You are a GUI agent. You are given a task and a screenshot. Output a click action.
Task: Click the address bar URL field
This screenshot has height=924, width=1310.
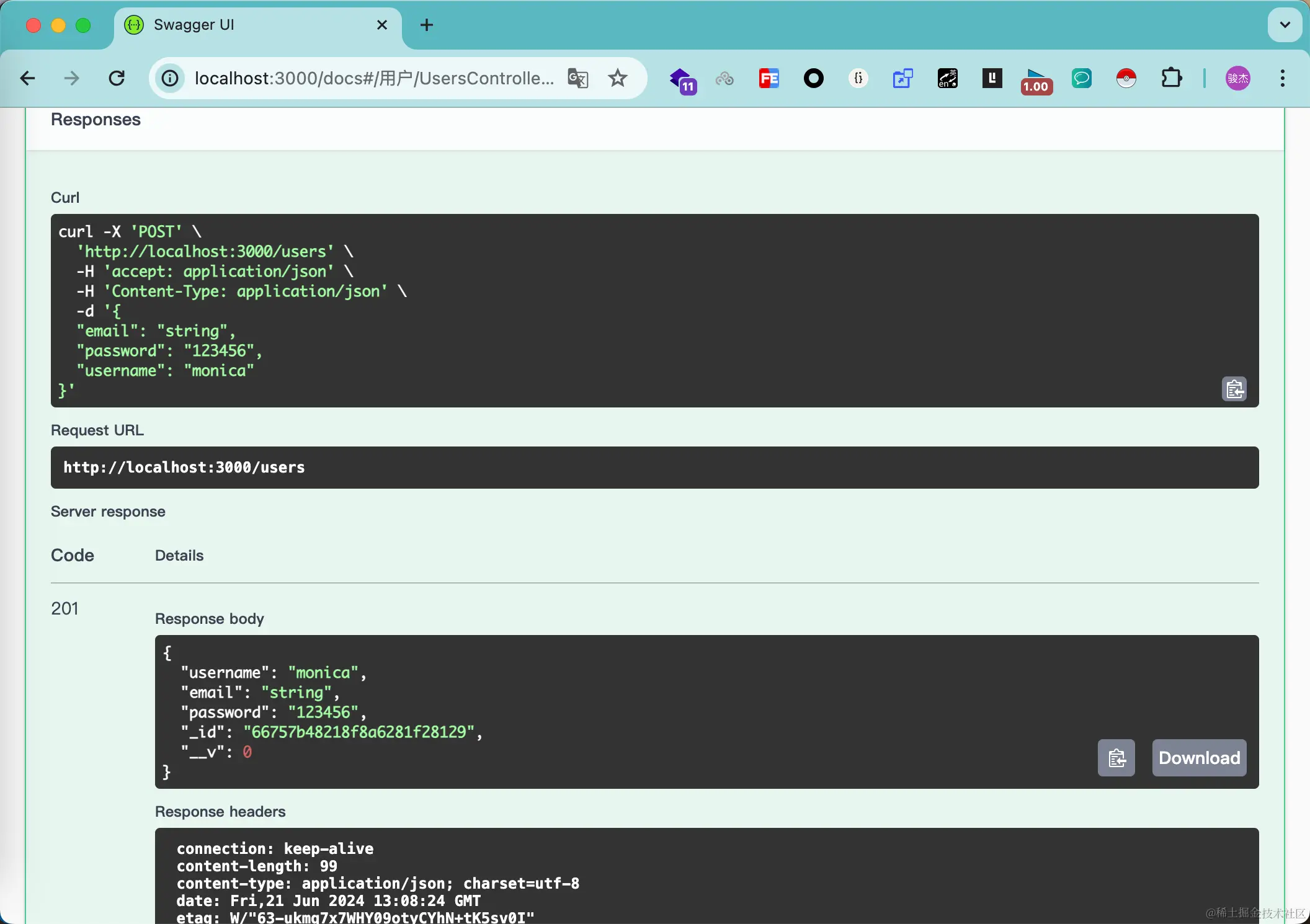tap(372, 79)
